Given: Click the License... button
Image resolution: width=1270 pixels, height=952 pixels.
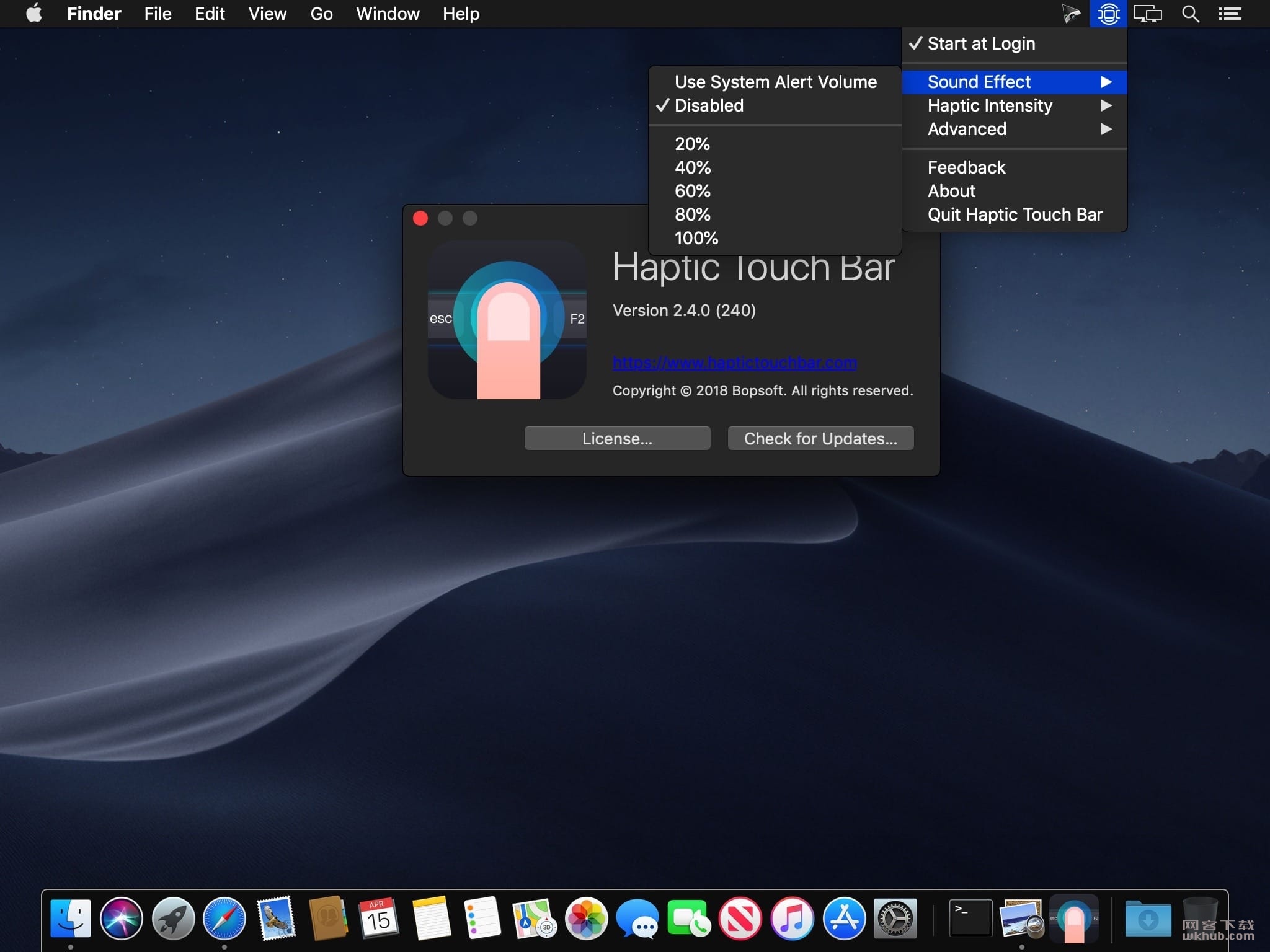Looking at the screenshot, I should tap(617, 438).
